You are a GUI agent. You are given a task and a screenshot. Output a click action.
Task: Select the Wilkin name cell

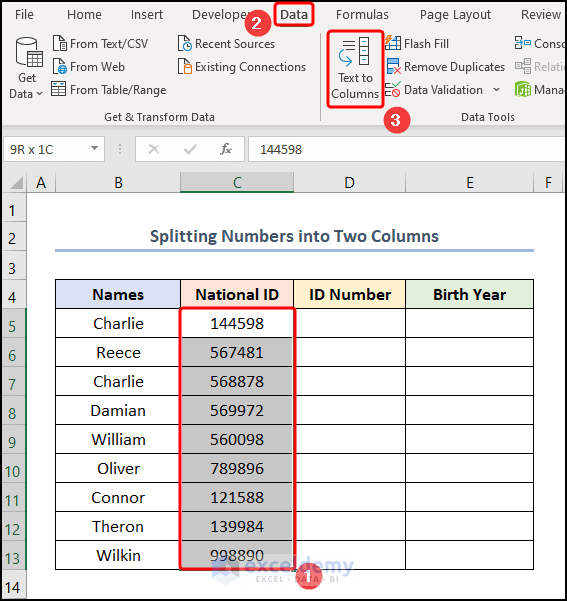coord(118,555)
